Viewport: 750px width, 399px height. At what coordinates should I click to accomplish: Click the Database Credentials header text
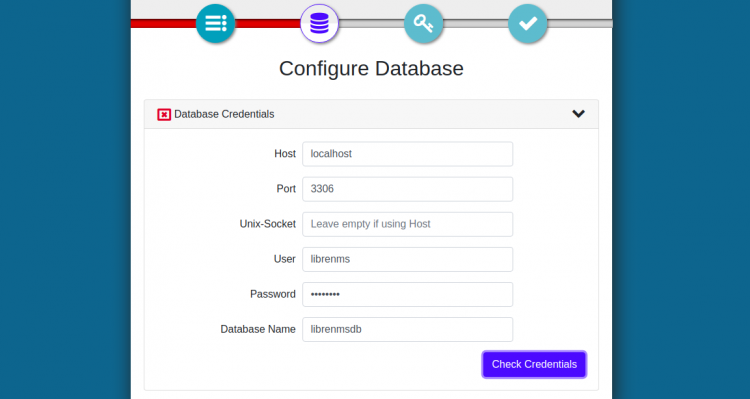(x=224, y=114)
